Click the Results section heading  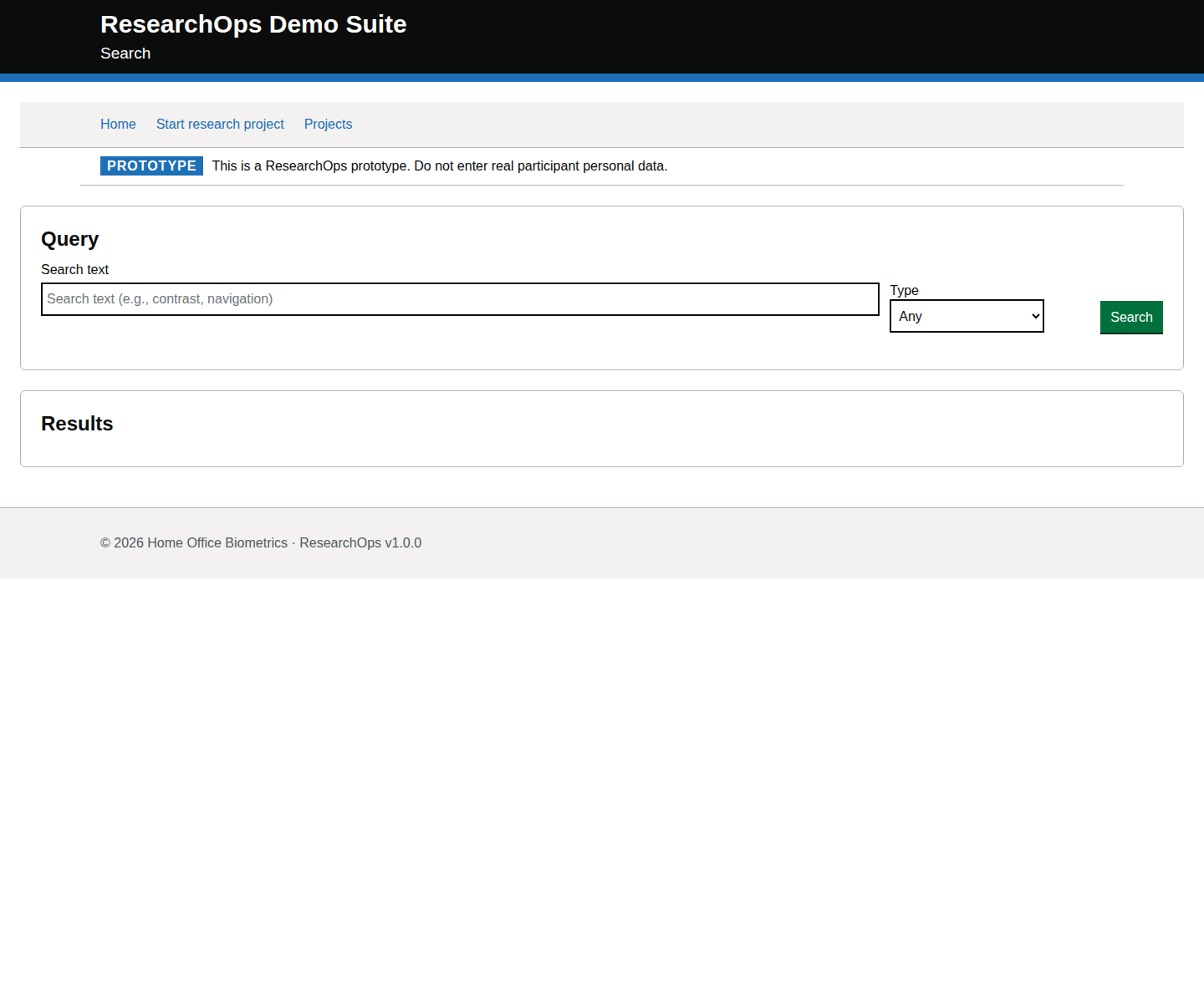point(77,424)
